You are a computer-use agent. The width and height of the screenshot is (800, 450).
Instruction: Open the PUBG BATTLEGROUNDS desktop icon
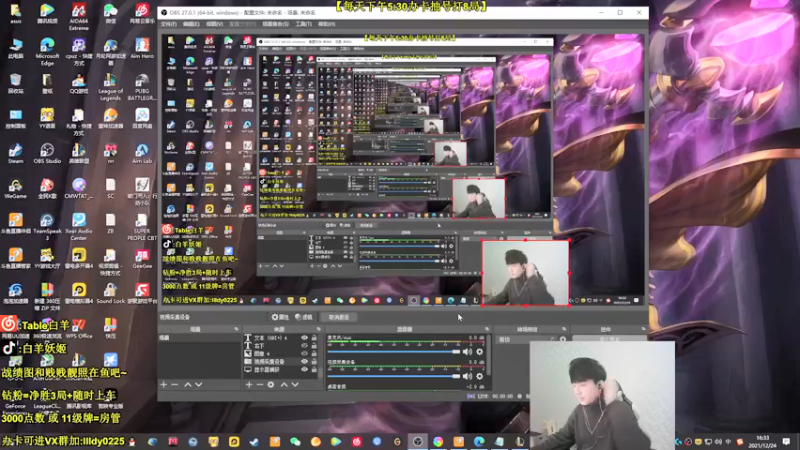142,86
